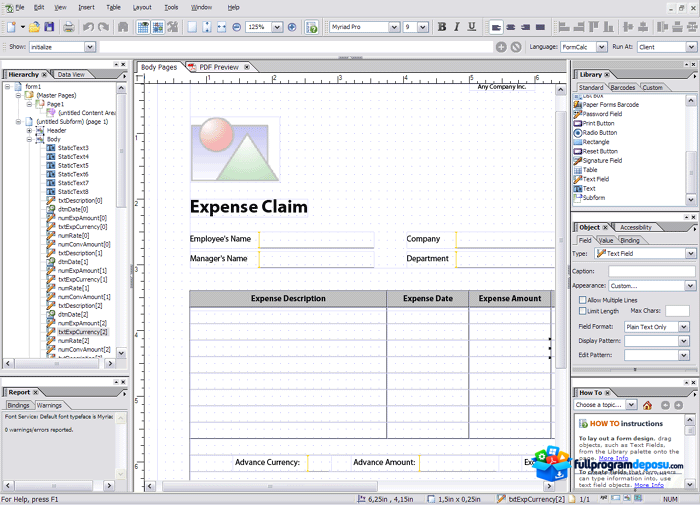Select right text alignment icon
This screenshot has height=505, width=700.
tap(525, 27)
